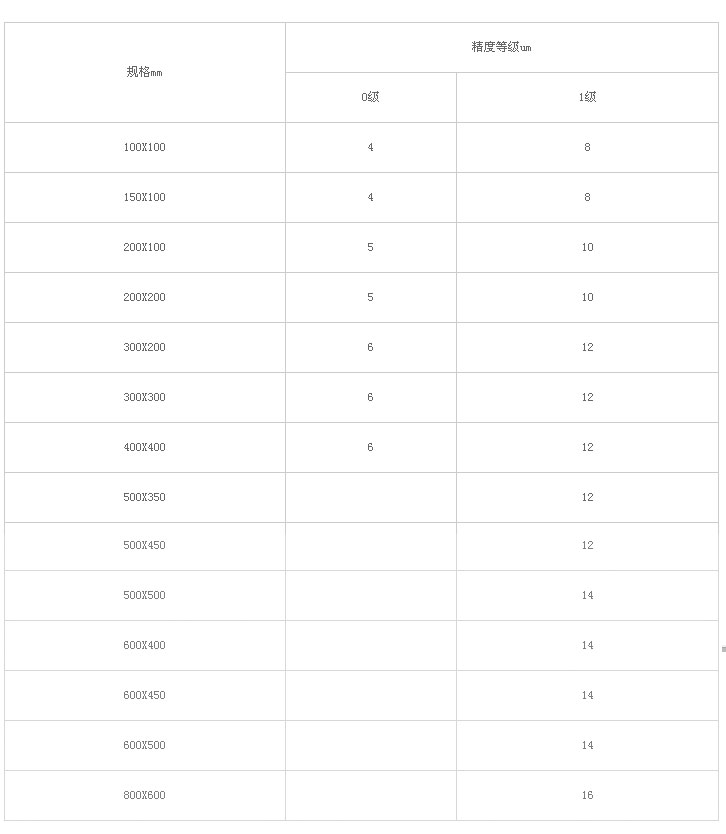
Task: Select the 600X500 specification cell
Action: point(145,746)
